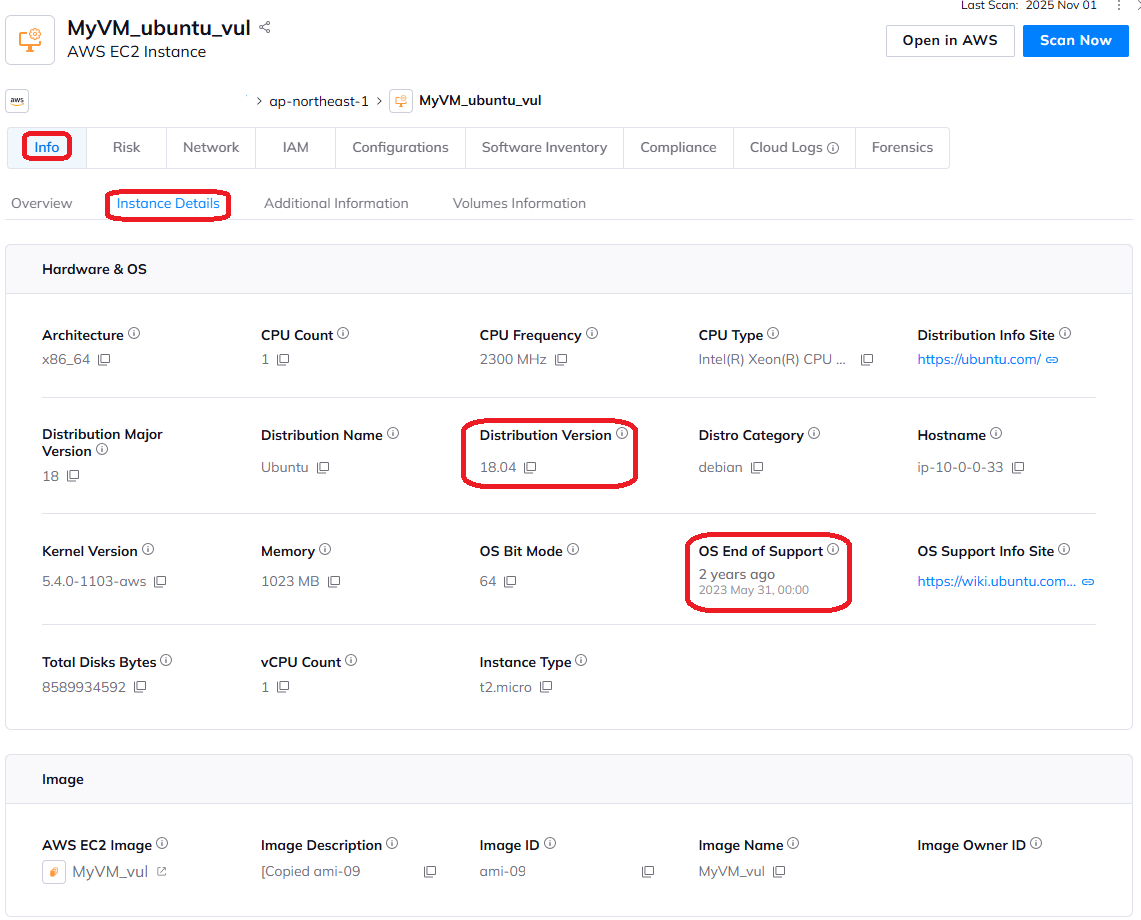Click the info icon beside Kernel Version
1141x920 pixels.
coord(148,550)
